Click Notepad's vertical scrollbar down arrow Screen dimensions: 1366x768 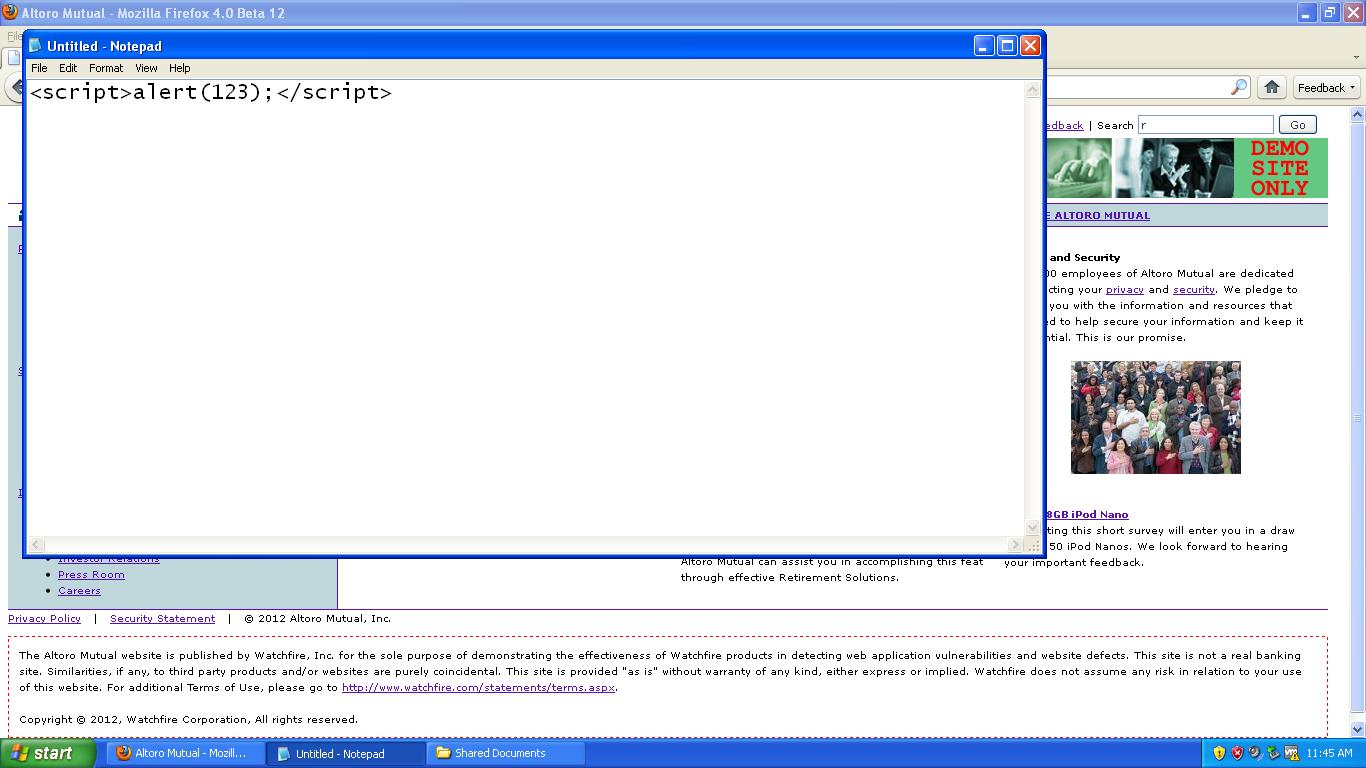pyautogui.click(x=1033, y=528)
